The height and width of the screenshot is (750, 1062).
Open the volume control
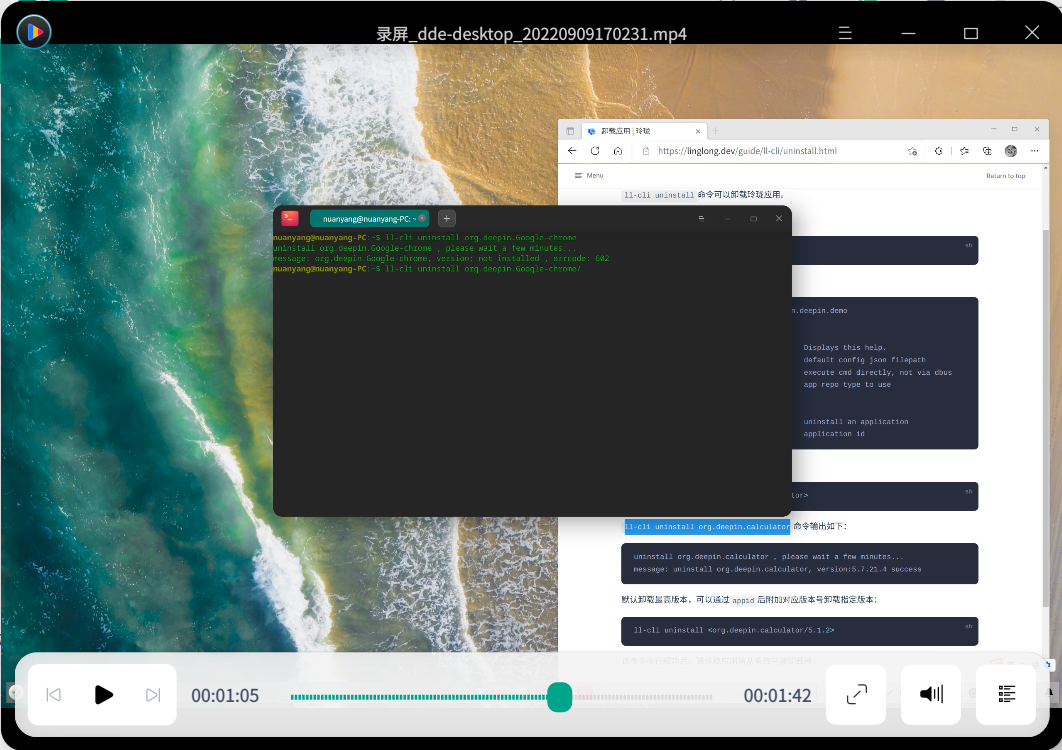pyautogui.click(x=931, y=695)
